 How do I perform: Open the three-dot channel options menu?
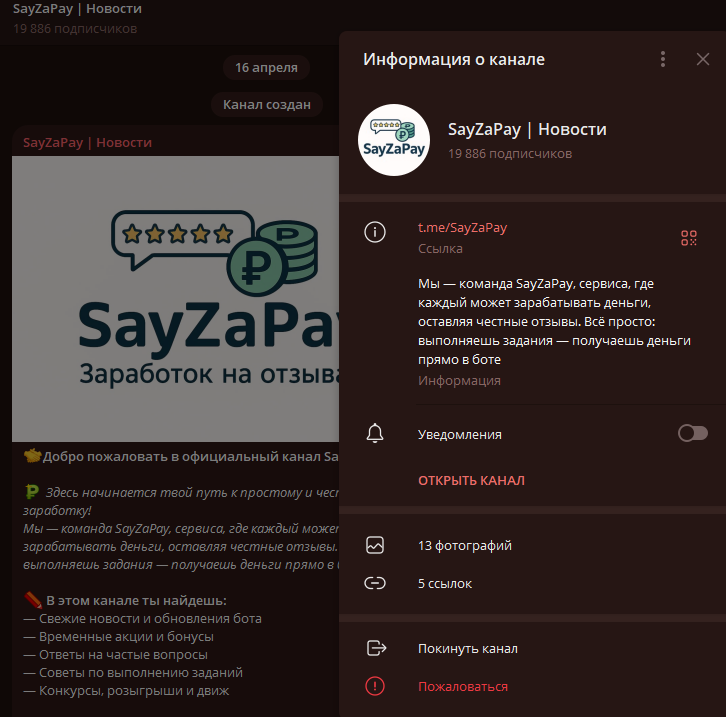tap(663, 59)
